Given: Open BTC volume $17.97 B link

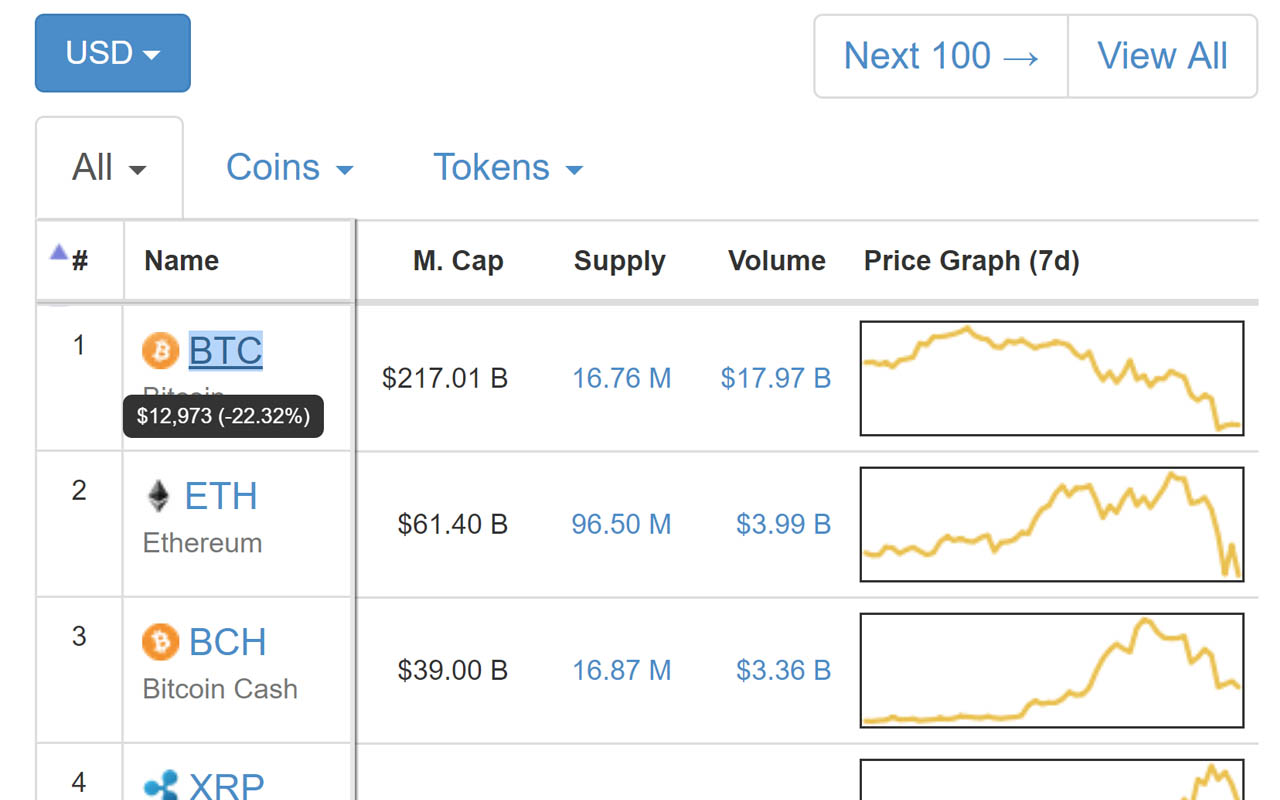Looking at the screenshot, I should coord(776,378).
